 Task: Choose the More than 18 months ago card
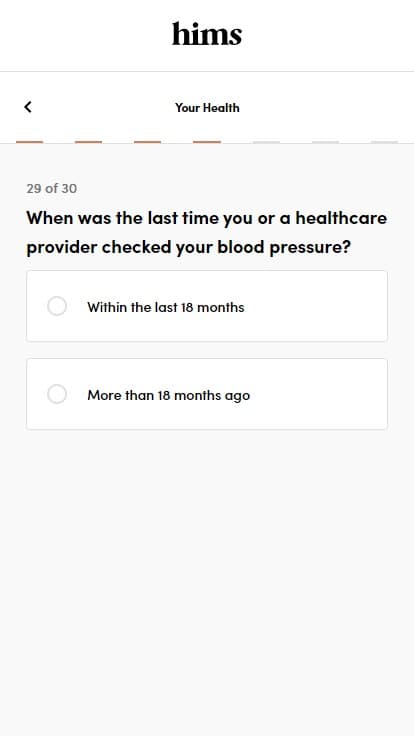[x=207, y=394]
